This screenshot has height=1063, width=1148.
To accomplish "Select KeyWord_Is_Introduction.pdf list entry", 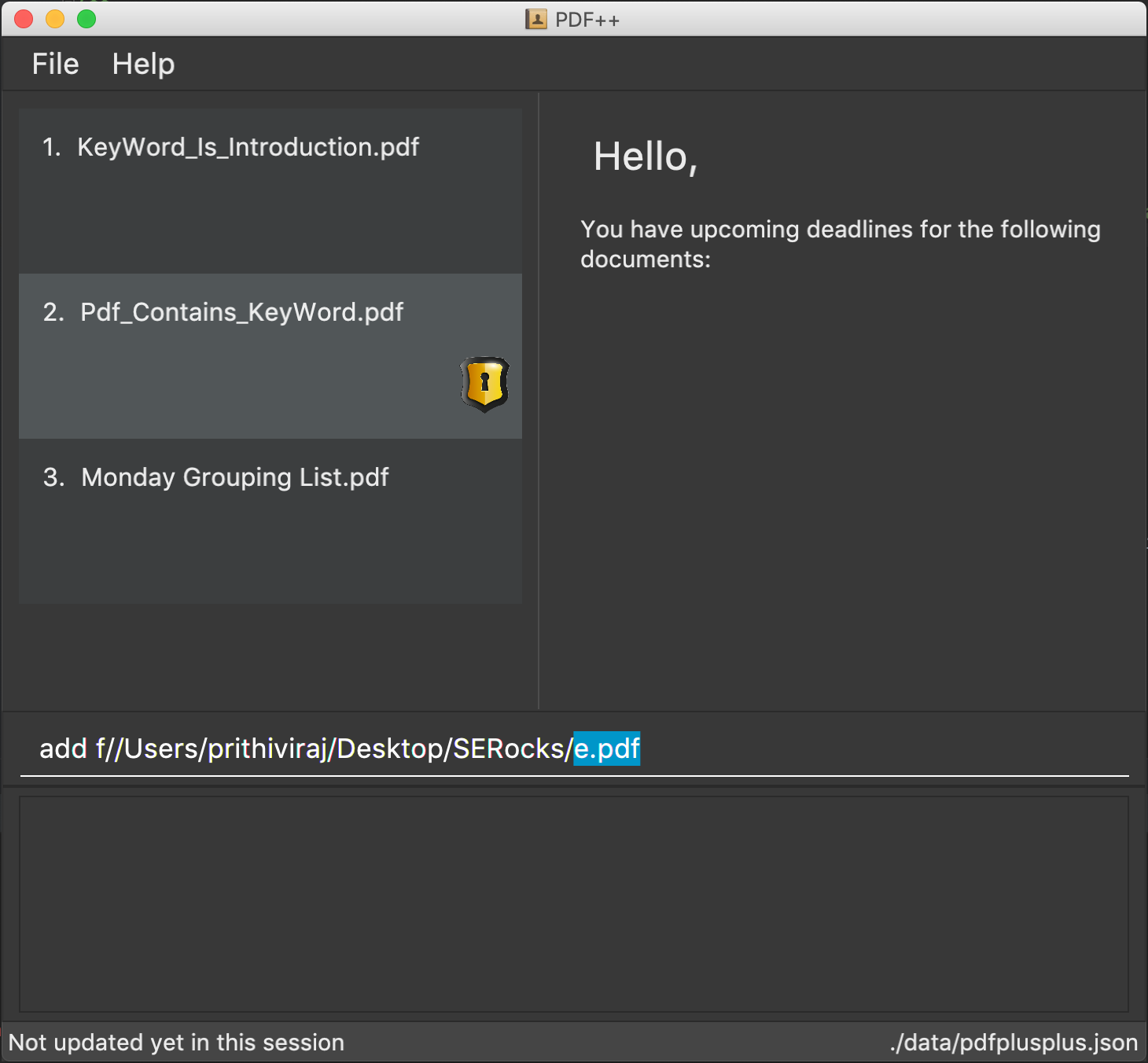I will click(270, 191).
